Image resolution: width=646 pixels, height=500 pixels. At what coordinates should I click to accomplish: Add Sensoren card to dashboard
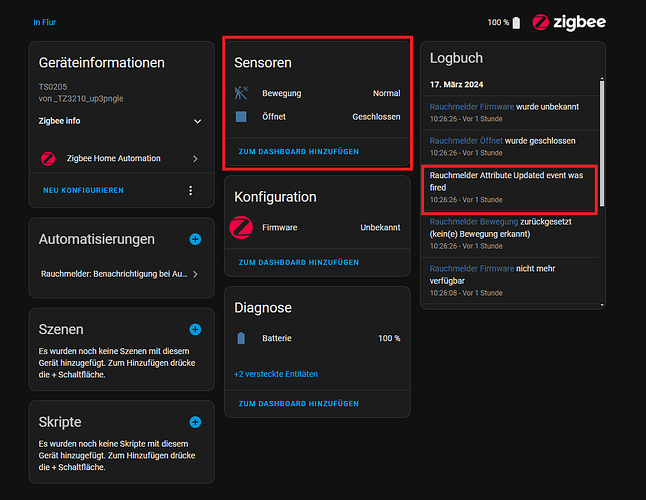click(299, 152)
